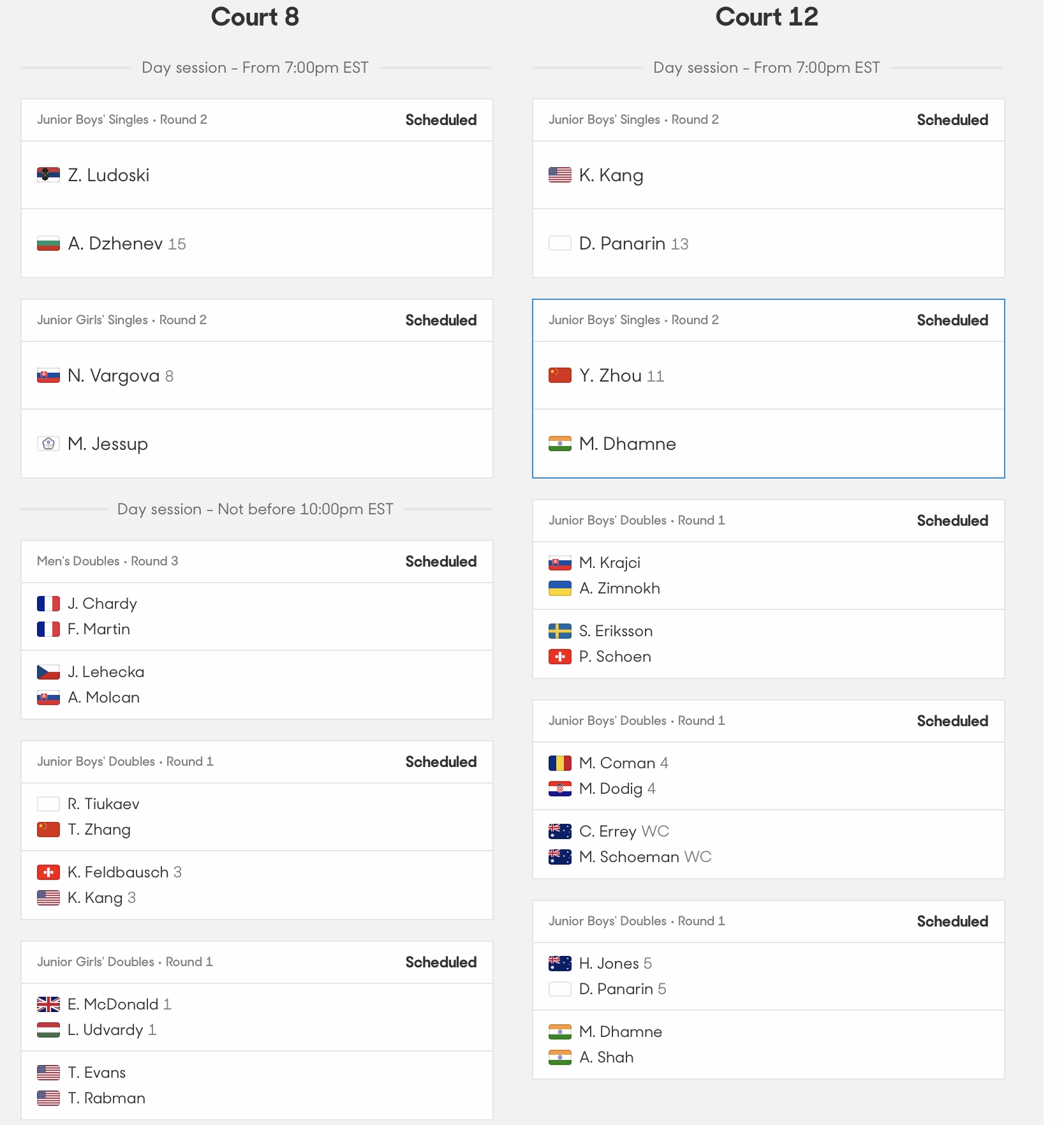Select A. Shah in Junior Boys' Doubles
The width and height of the screenshot is (1064, 1125).
click(606, 1057)
